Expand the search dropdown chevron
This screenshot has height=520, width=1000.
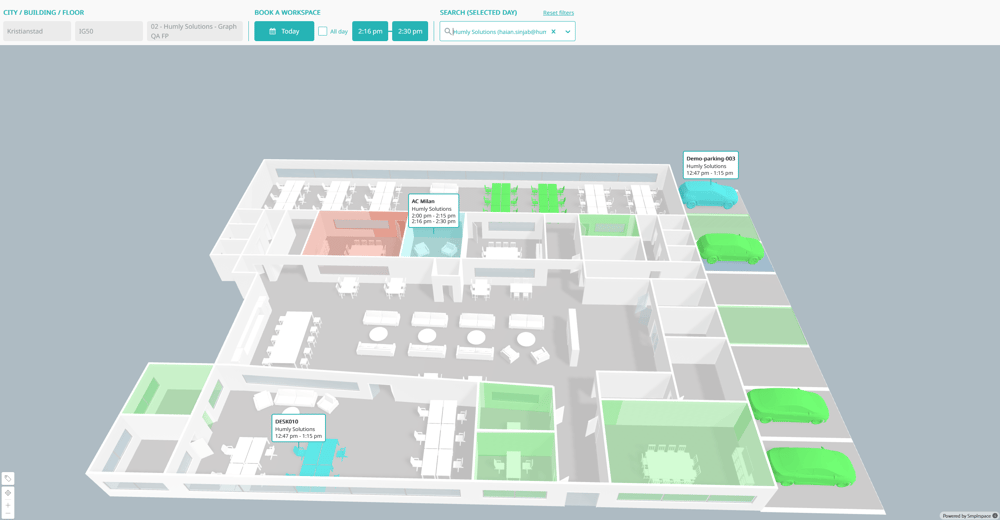pyautogui.click(x=568, y=31)
